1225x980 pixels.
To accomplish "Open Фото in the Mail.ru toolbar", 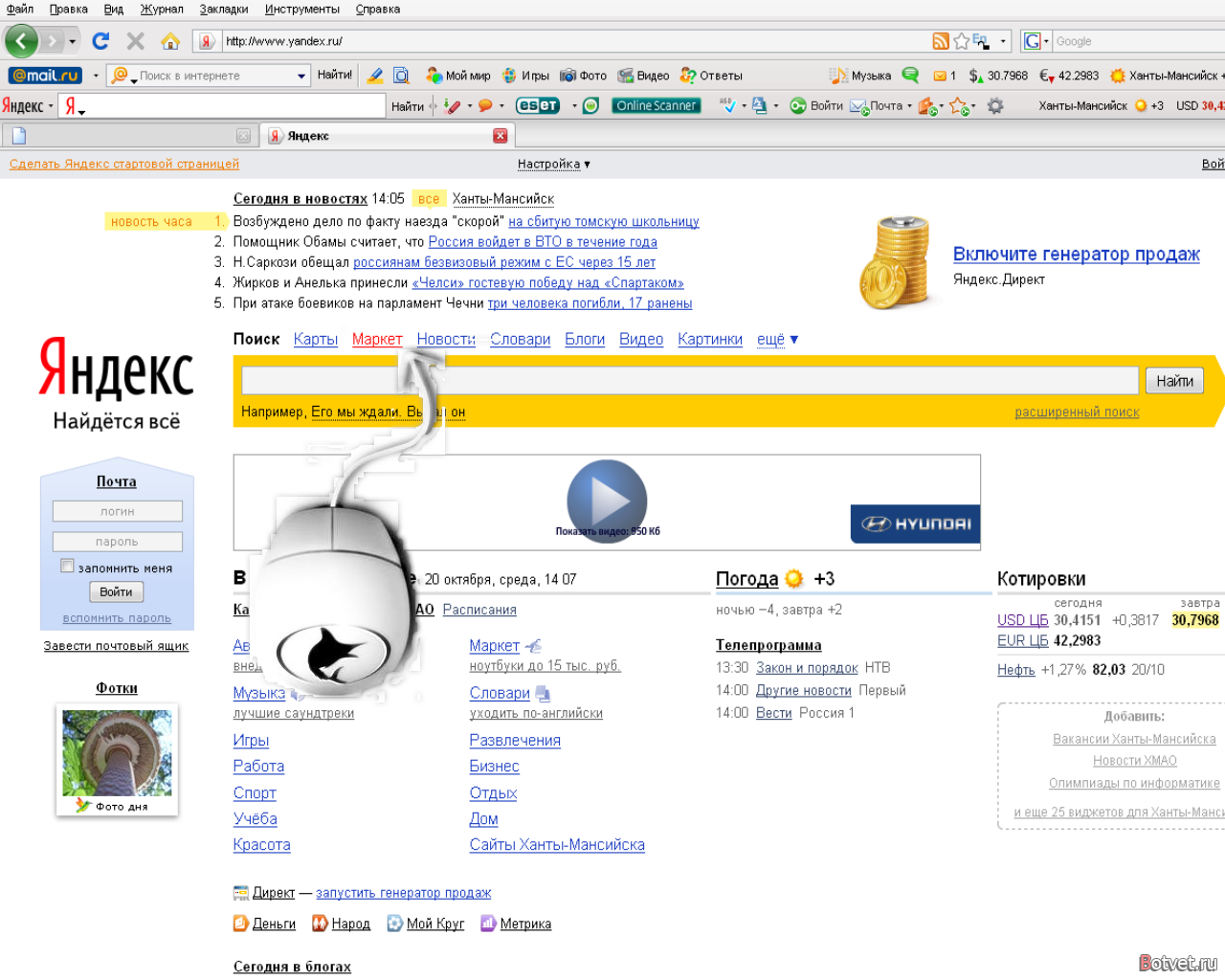I will coord(583,76).
